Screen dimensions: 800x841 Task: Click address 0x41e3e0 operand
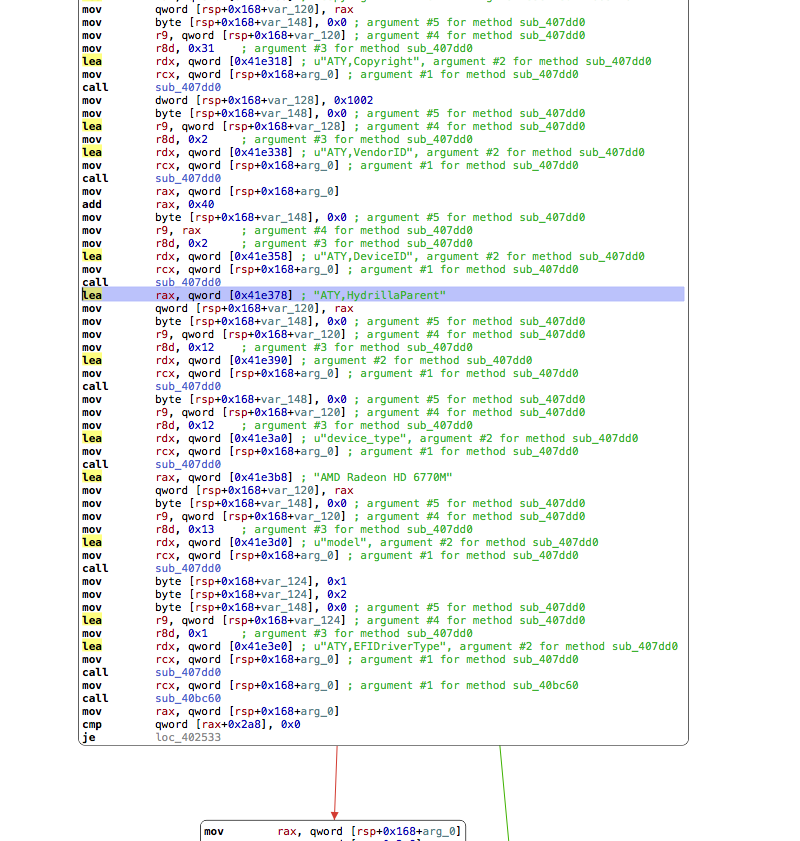point(263,646)
